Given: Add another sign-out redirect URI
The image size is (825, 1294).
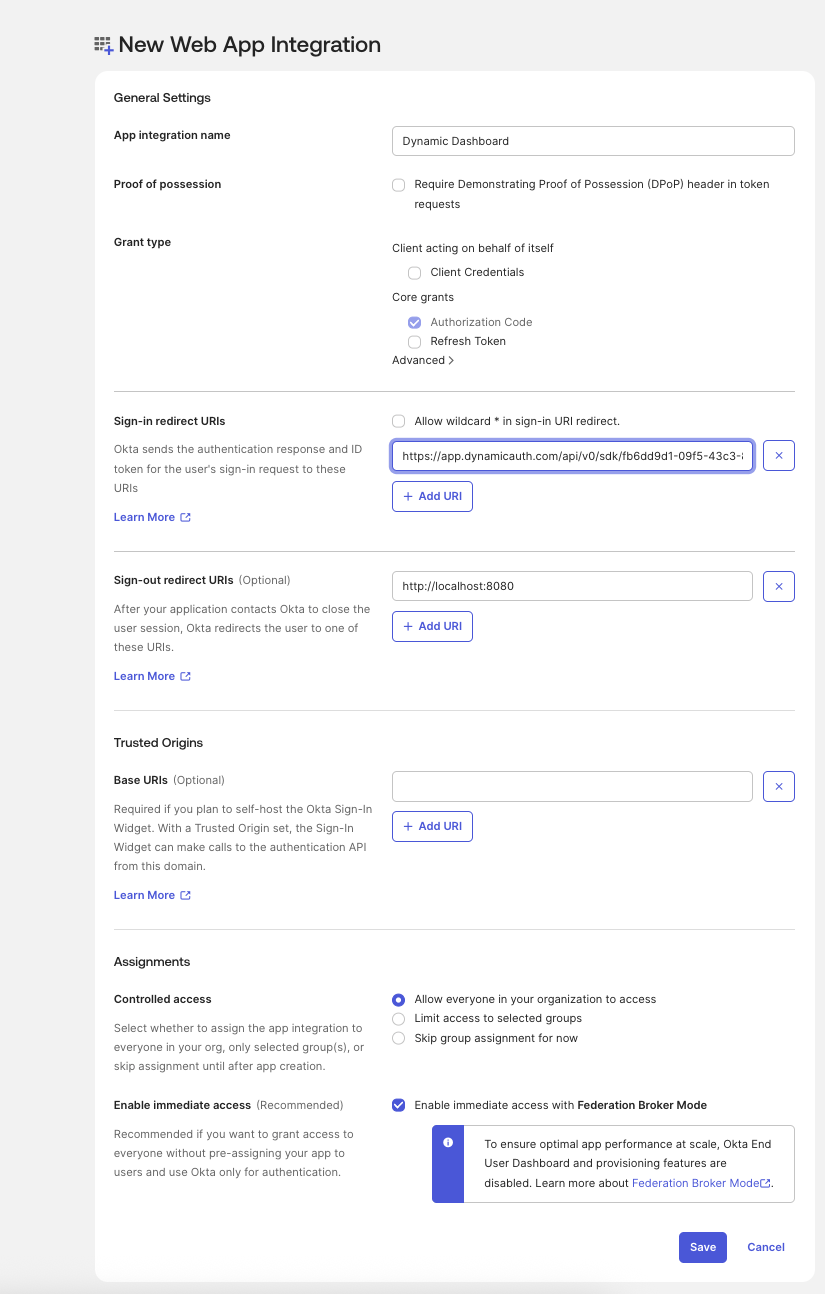Looking at the screenshot, I should pyautogui.click(x=432, y=626).
